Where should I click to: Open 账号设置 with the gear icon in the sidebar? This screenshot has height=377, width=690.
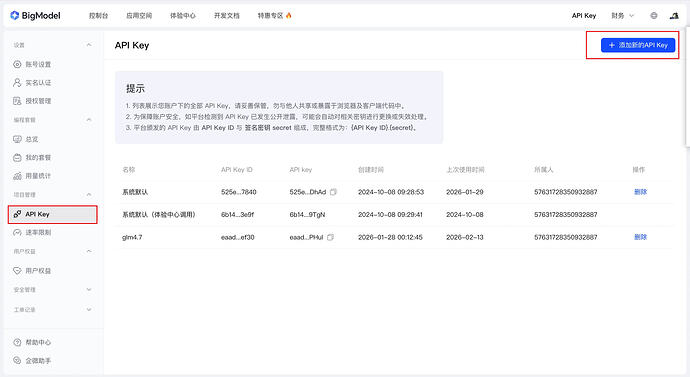coord(32,64)
